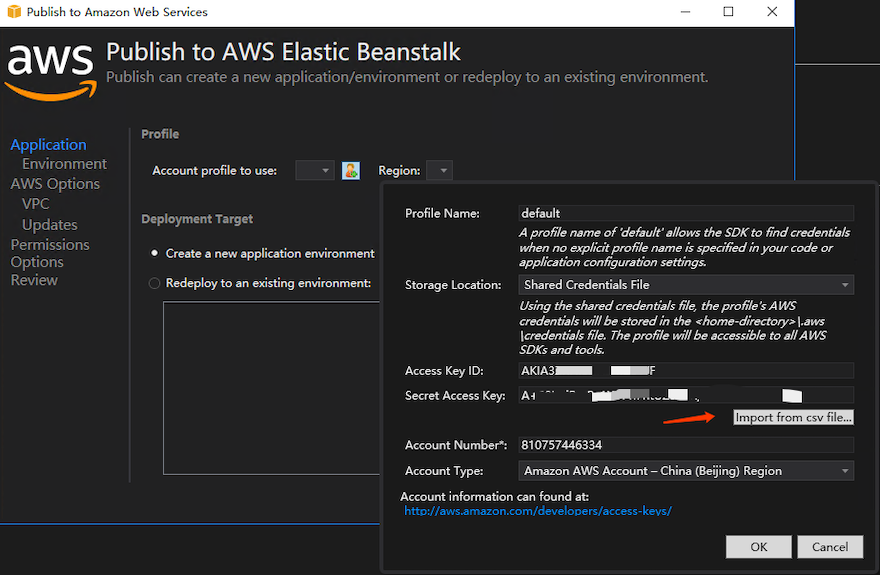Maximize the Publish to AWS window
The height and width of the screenshot is (575, 880).
coord(728,12)
